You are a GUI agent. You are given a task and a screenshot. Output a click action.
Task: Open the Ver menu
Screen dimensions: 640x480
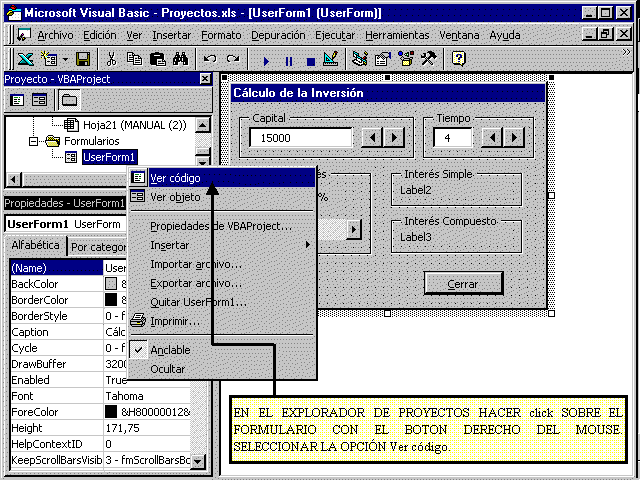134,36
